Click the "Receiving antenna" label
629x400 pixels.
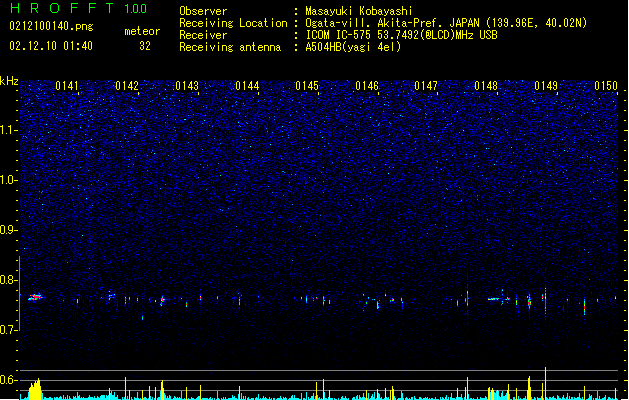click(x=230, y=47)
